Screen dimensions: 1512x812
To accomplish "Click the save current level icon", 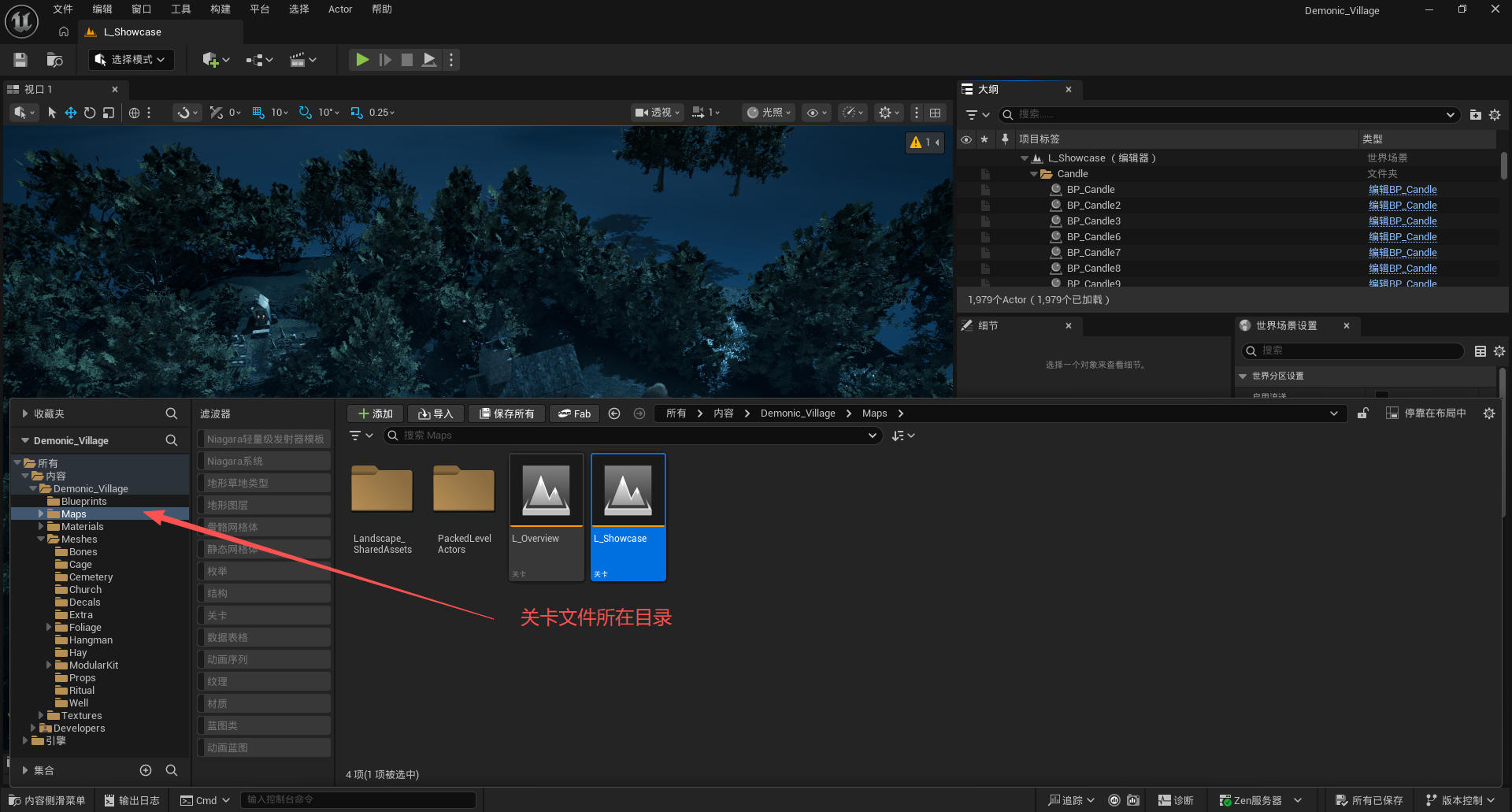I will pyautogui.click(x=20, y=60).
